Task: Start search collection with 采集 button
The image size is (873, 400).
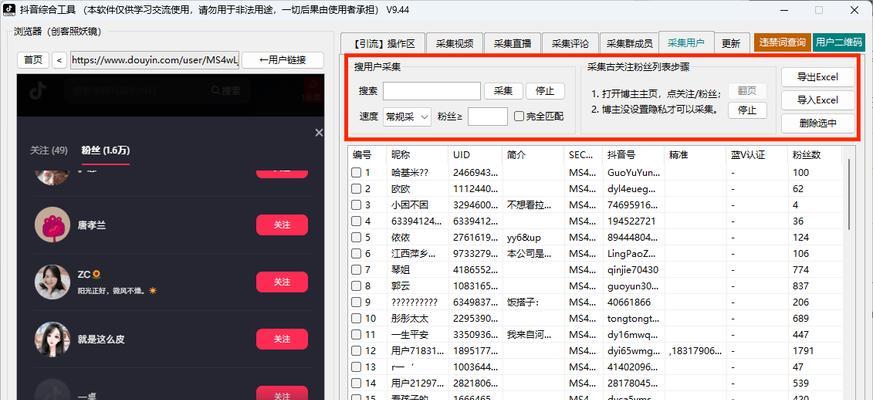Action: click(503, 91)
